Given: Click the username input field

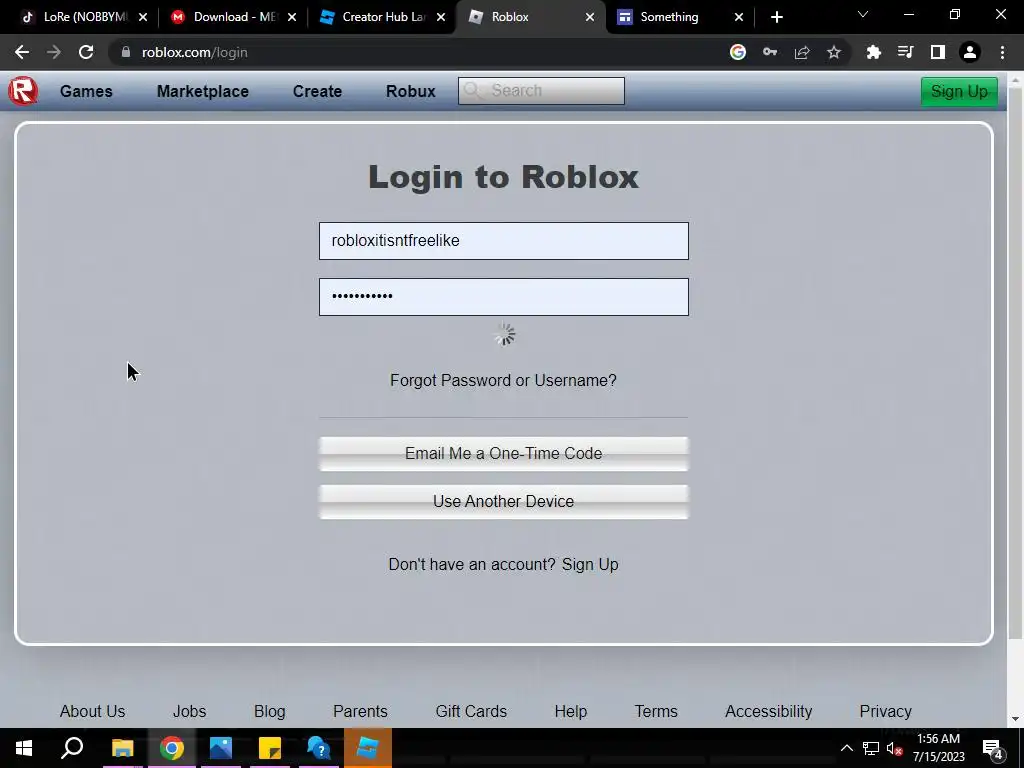Looking at the screenshot, I should tap(504, 241).
